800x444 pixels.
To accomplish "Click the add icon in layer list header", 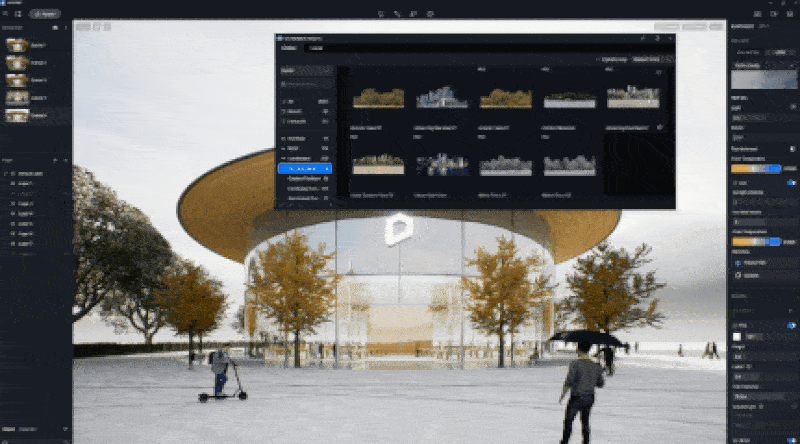I will point(55,161).
